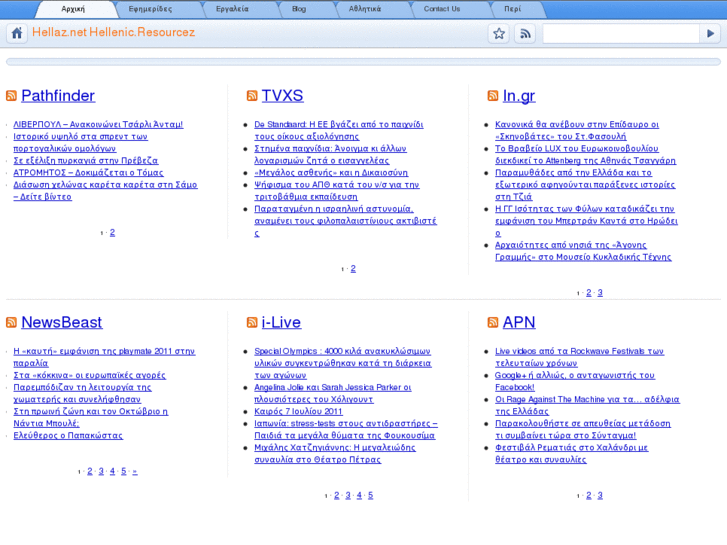The image size is (727, 545).
Task: Open playmate 2011 article in NewsBeast
Action: (x=104, y=357)
